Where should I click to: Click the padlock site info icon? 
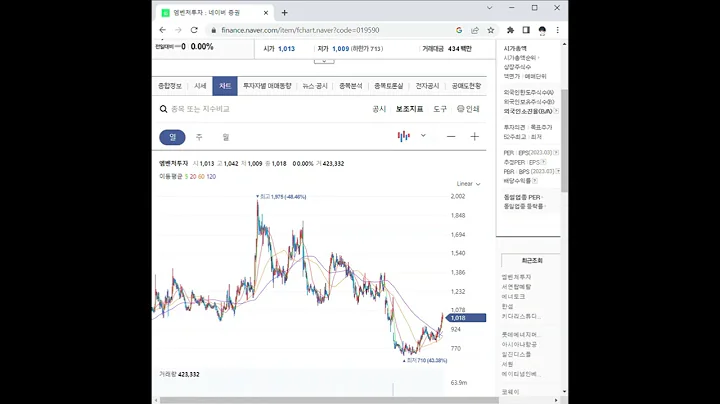[x=214, y=30]
